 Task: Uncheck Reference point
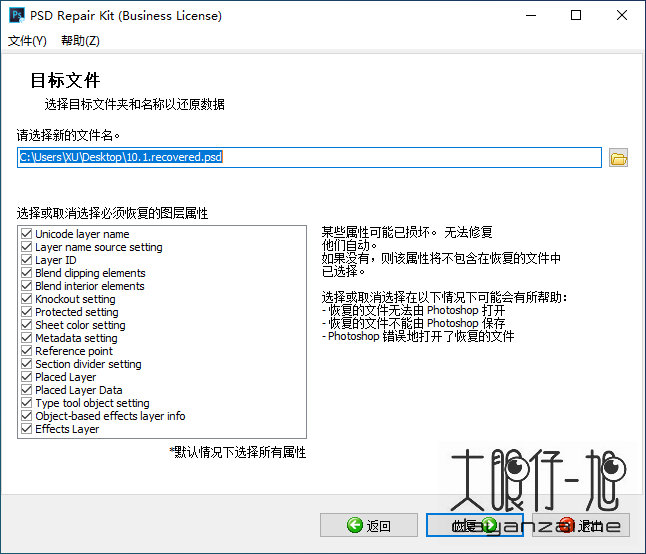(26, 351)
